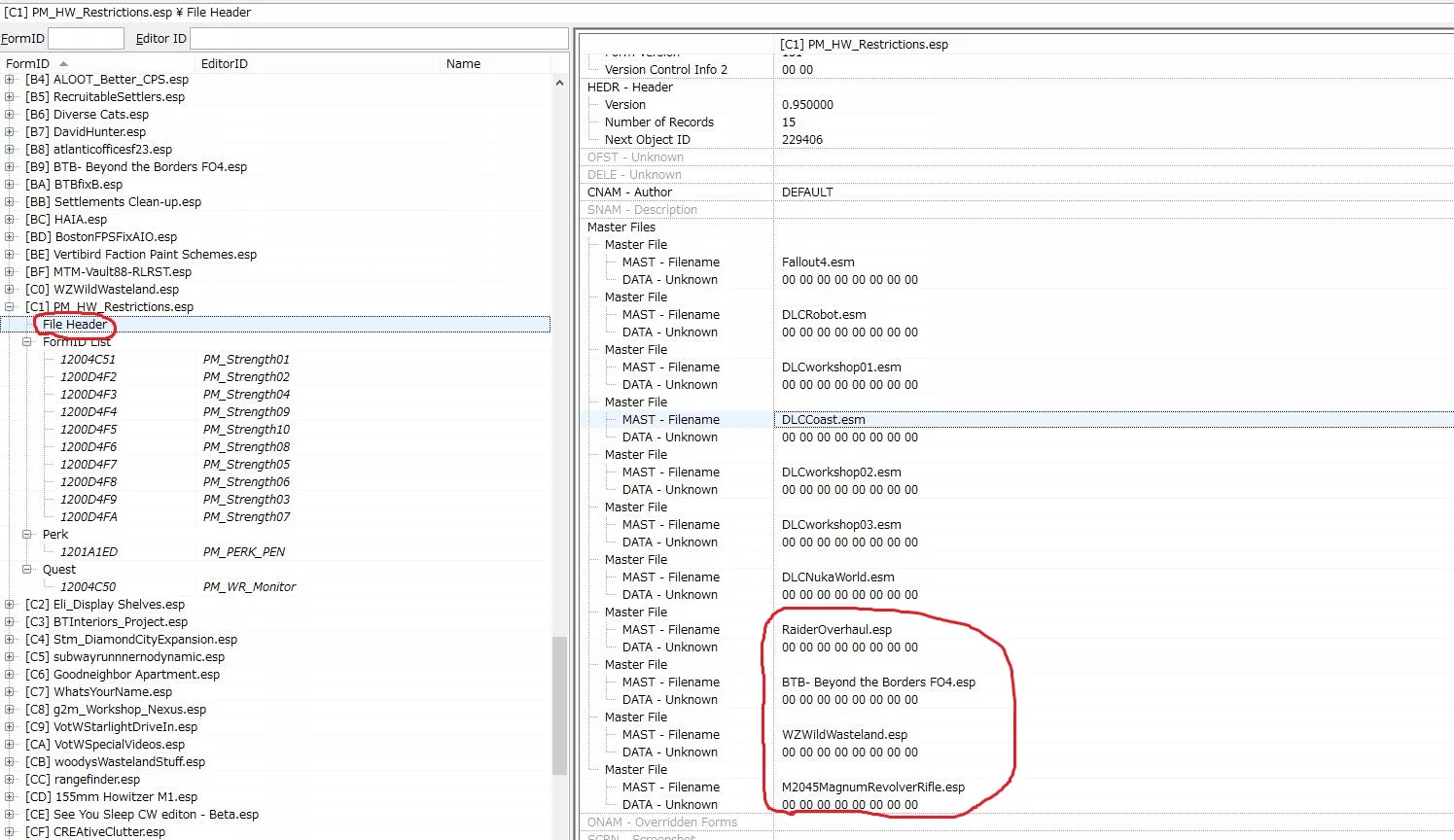Select DavidHunter.esp in the plugin tree

coord(86,132)
